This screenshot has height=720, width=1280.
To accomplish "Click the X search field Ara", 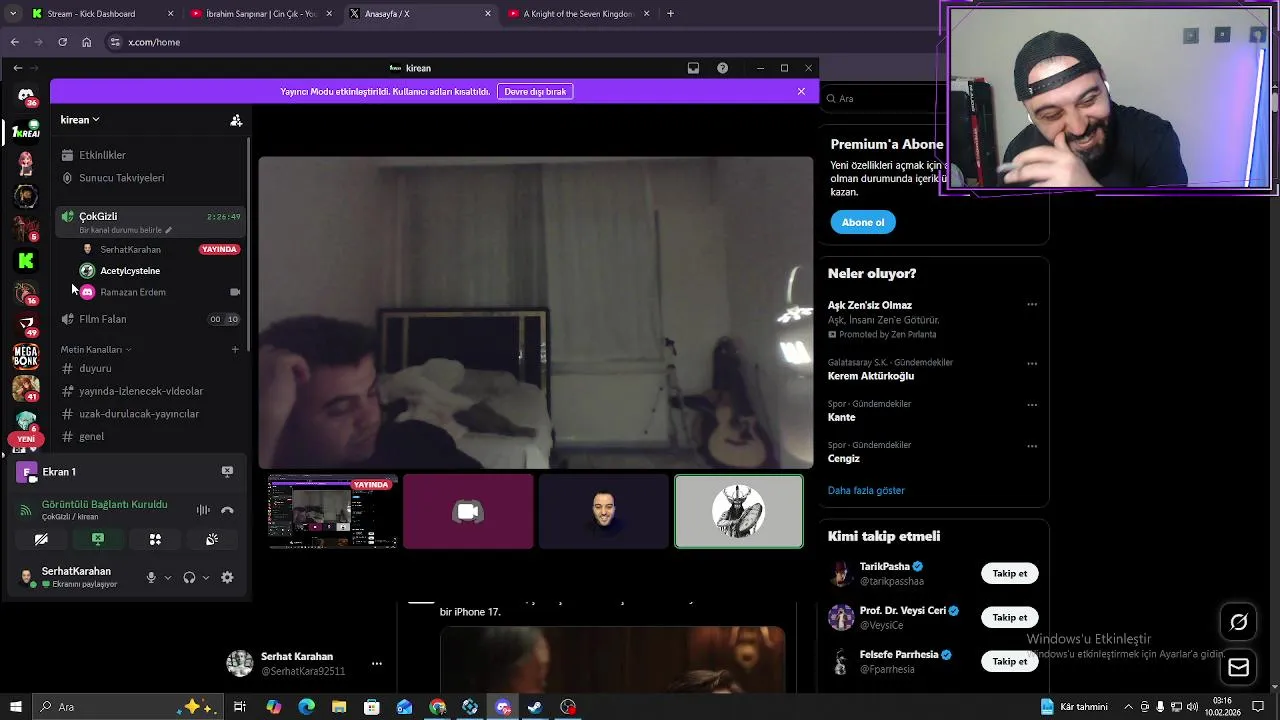I will (x=885, y=99).
